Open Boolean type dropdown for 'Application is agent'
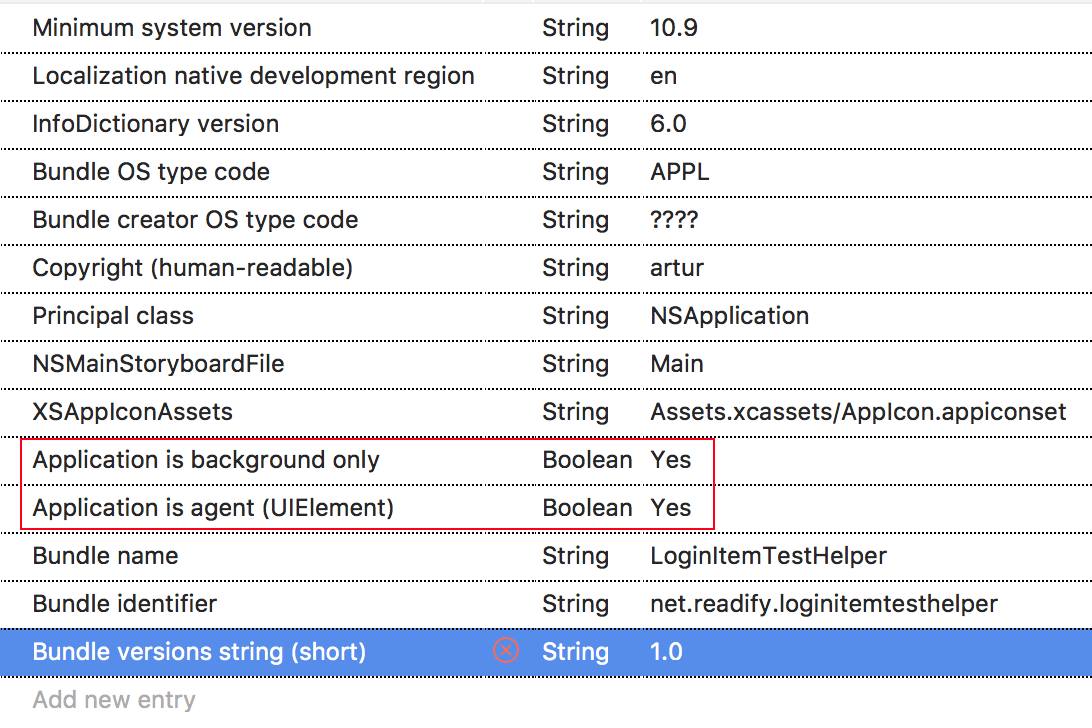Viewport: 1092px width, 728px height. pyautogui.click(x=587, y=508)
